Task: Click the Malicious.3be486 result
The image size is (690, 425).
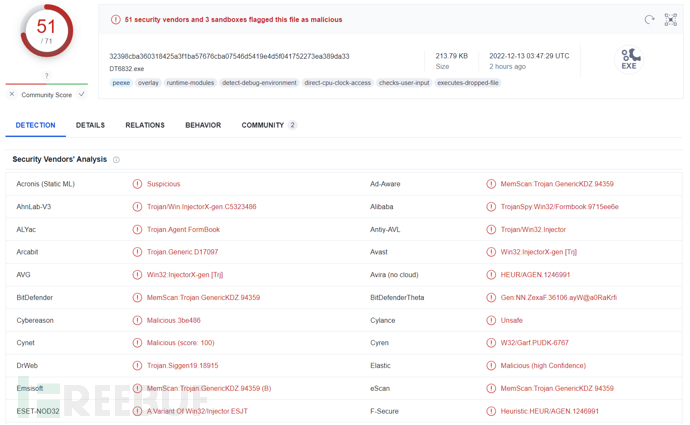Action: (173, 320)
